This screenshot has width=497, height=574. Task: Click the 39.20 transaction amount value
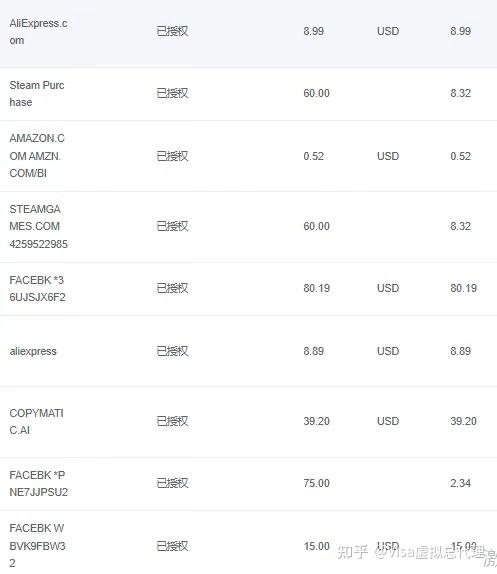click(317, 421)
